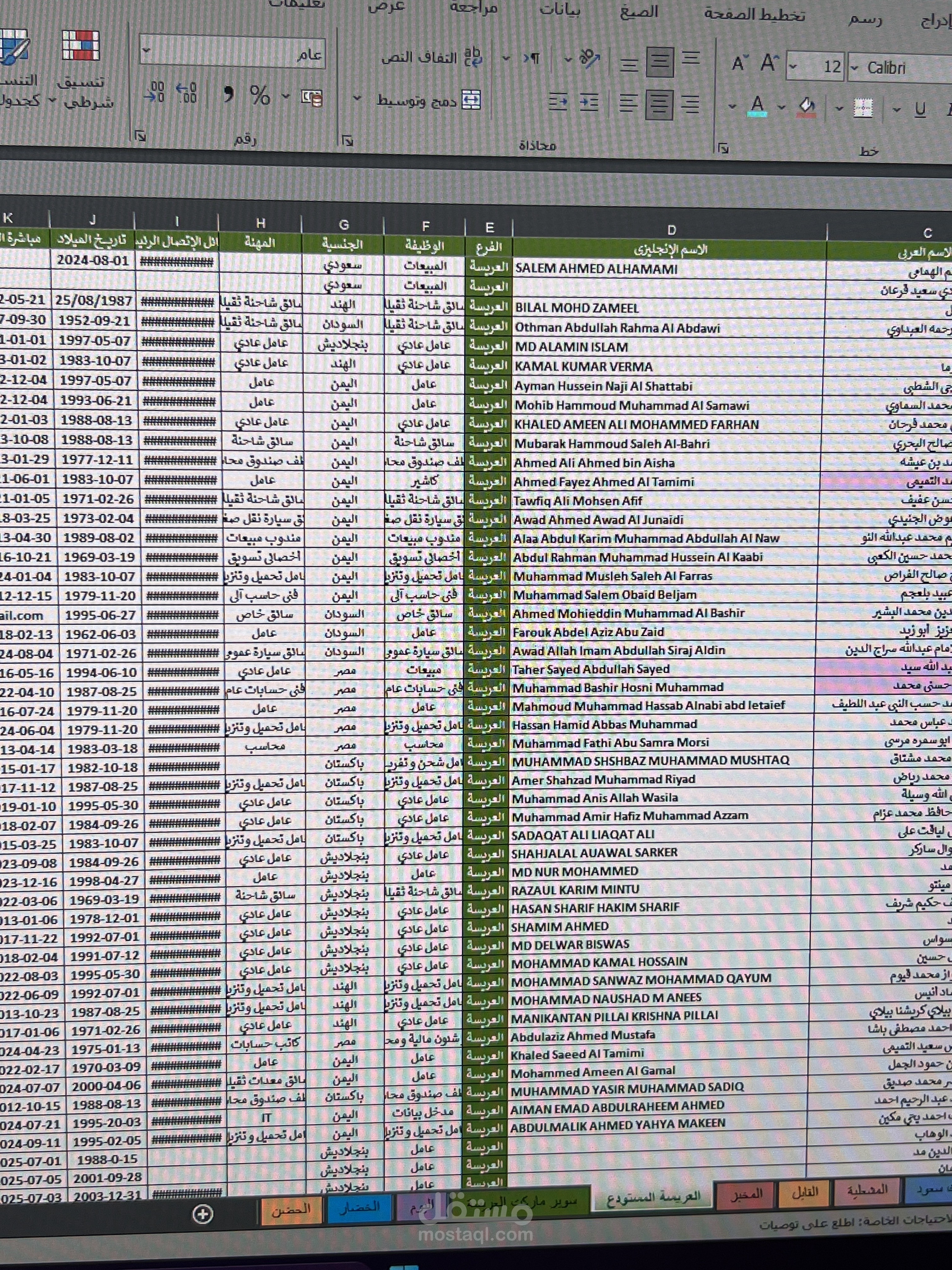Select cell ABDULMALIK AHMED YAHYA MAKEEN

click(x=658, y=1124)
